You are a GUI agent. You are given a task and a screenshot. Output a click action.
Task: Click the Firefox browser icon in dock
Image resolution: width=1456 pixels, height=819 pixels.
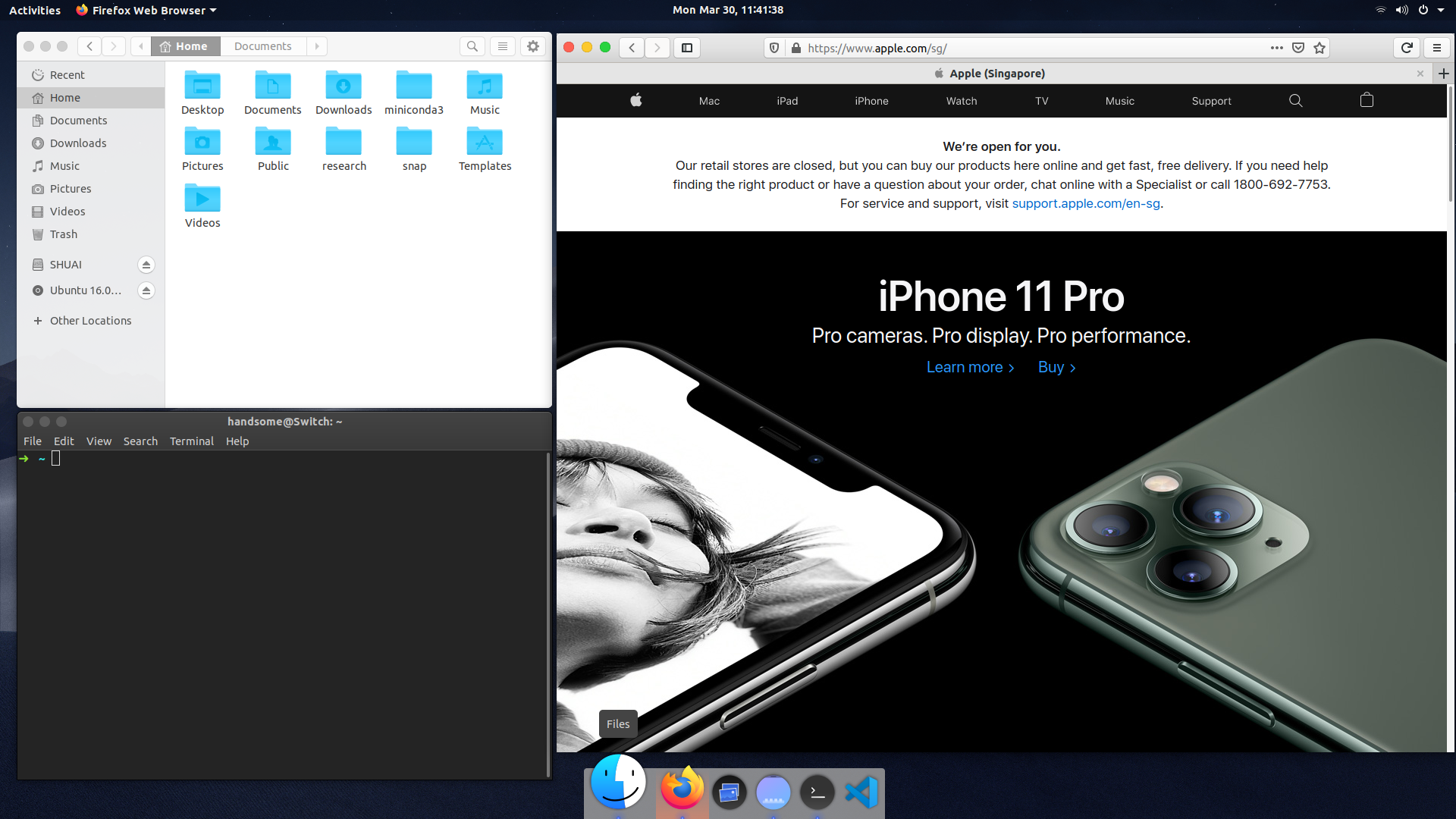point(682,791)
